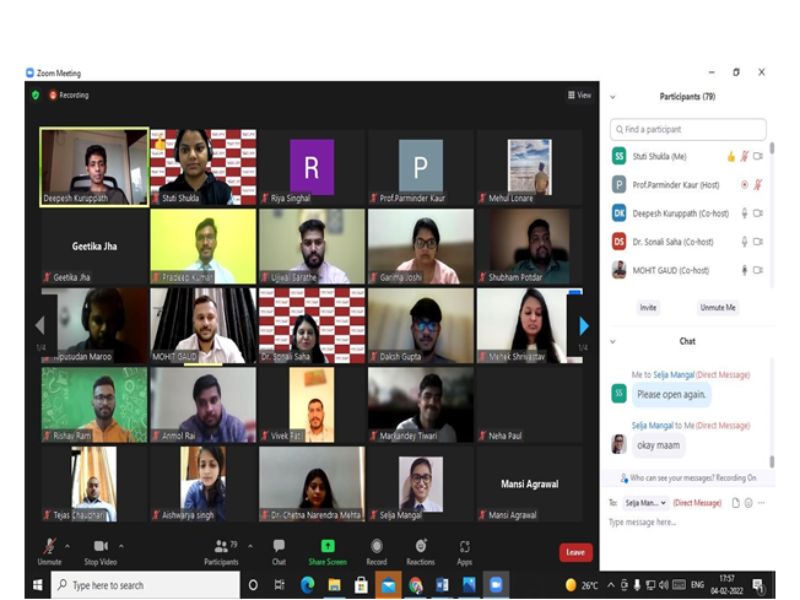Go to previous page of video gallery
Image resolution: width=800 pixels, height=600 pixels.
pos(40,326)
